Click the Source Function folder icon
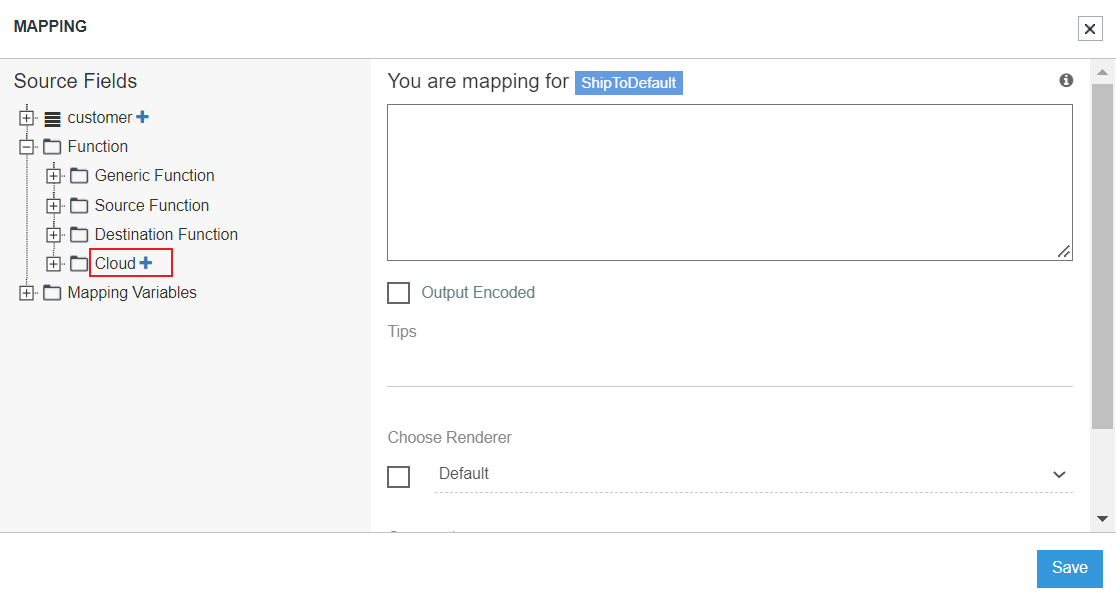 [x=79, y=206]
